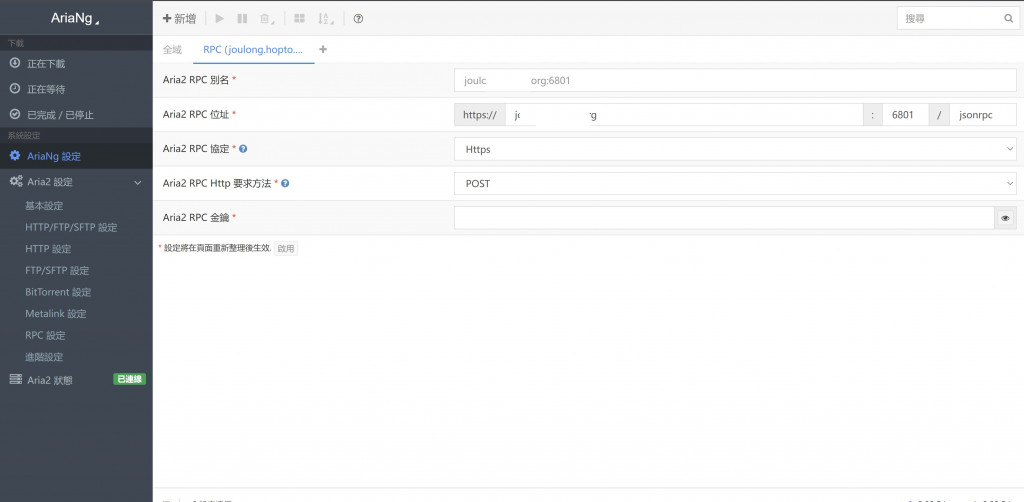Viewport: 1024px width, 502px height.
Task: Open the AriaNg logo dropdown
Action: (x=76, y=19)
